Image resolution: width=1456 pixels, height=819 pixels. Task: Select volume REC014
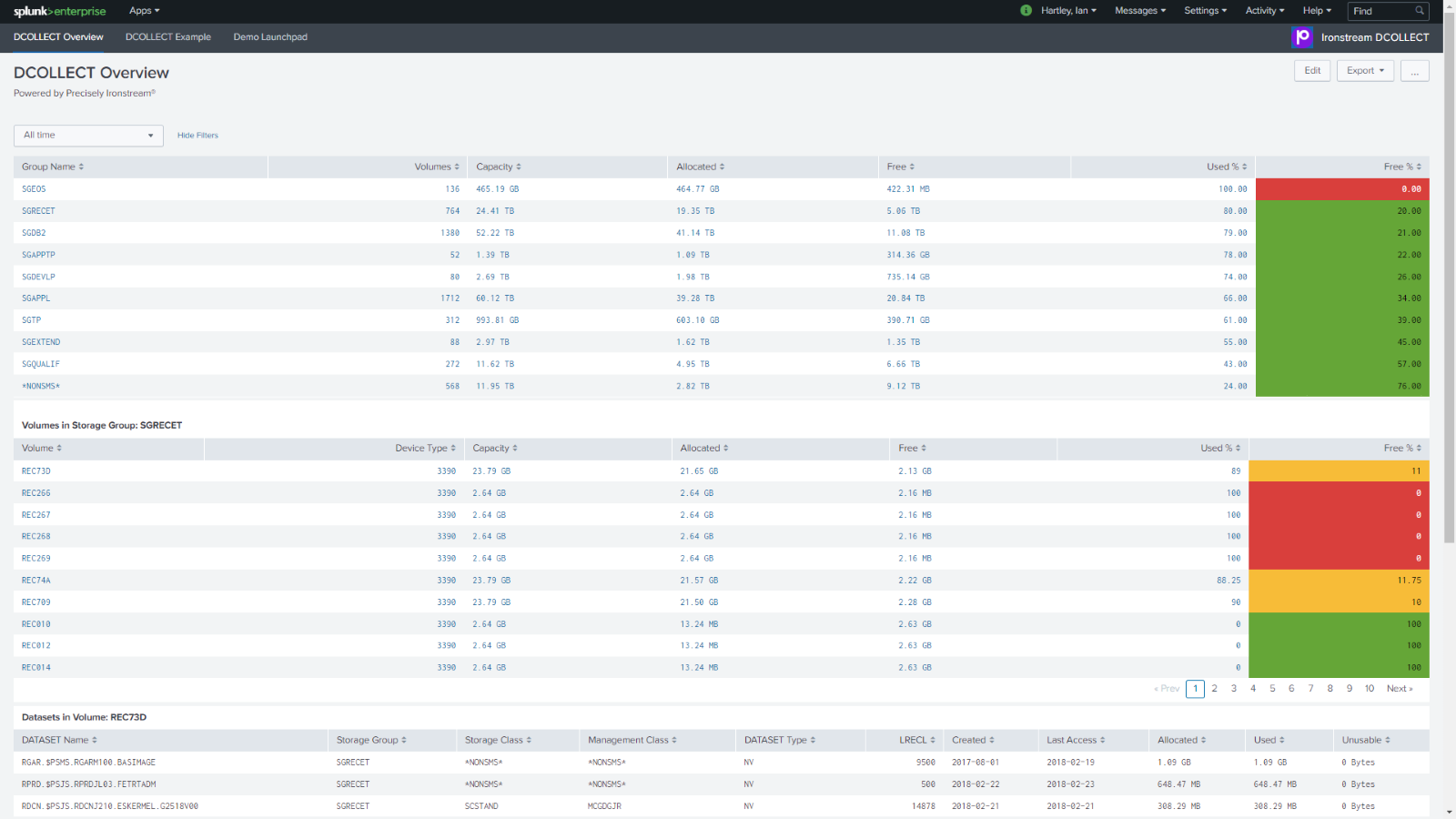pyautogui.click(x=36, y=668)
